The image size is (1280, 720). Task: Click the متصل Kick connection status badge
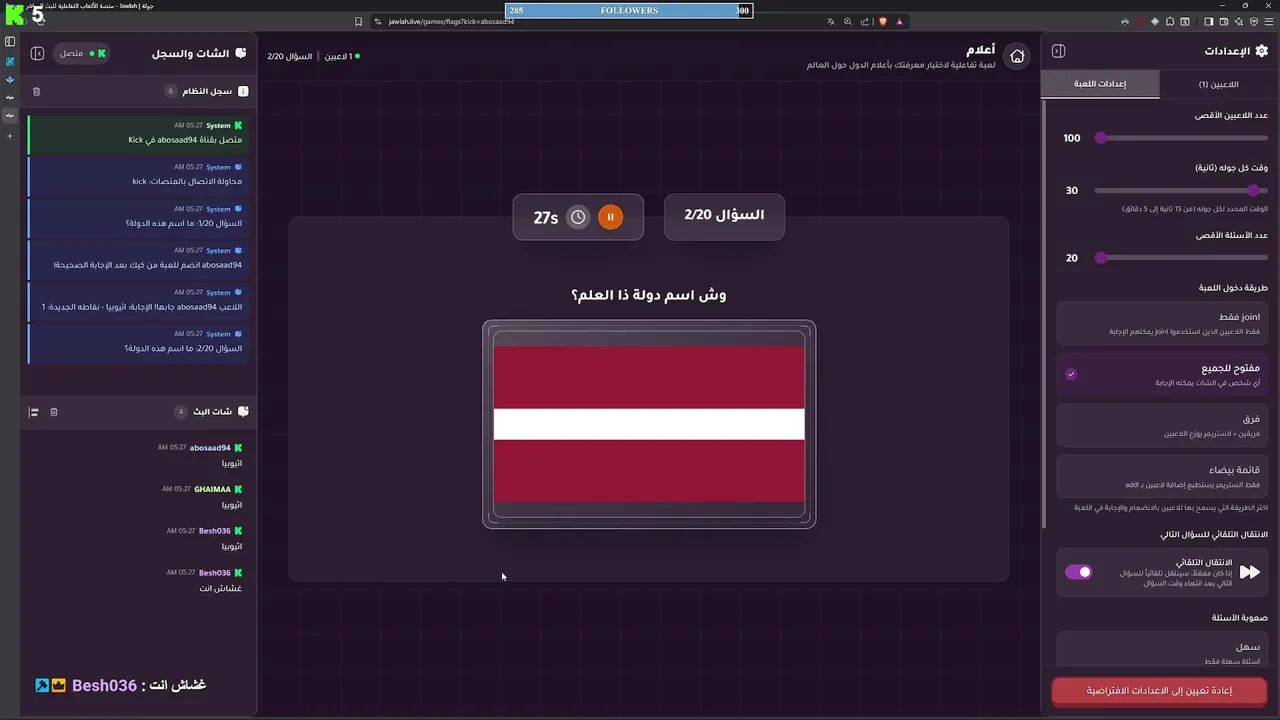click(x=80, y=53)
